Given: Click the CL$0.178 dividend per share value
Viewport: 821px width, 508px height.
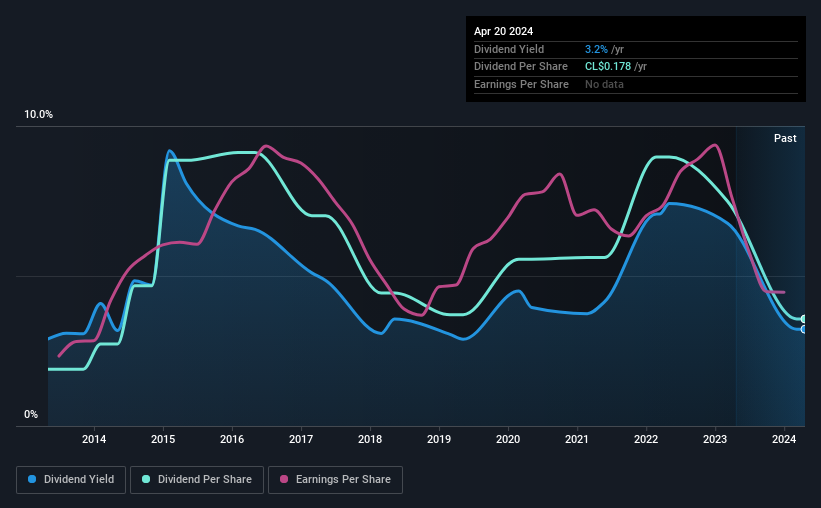Looking at the screenshot, I should point(608,67).
